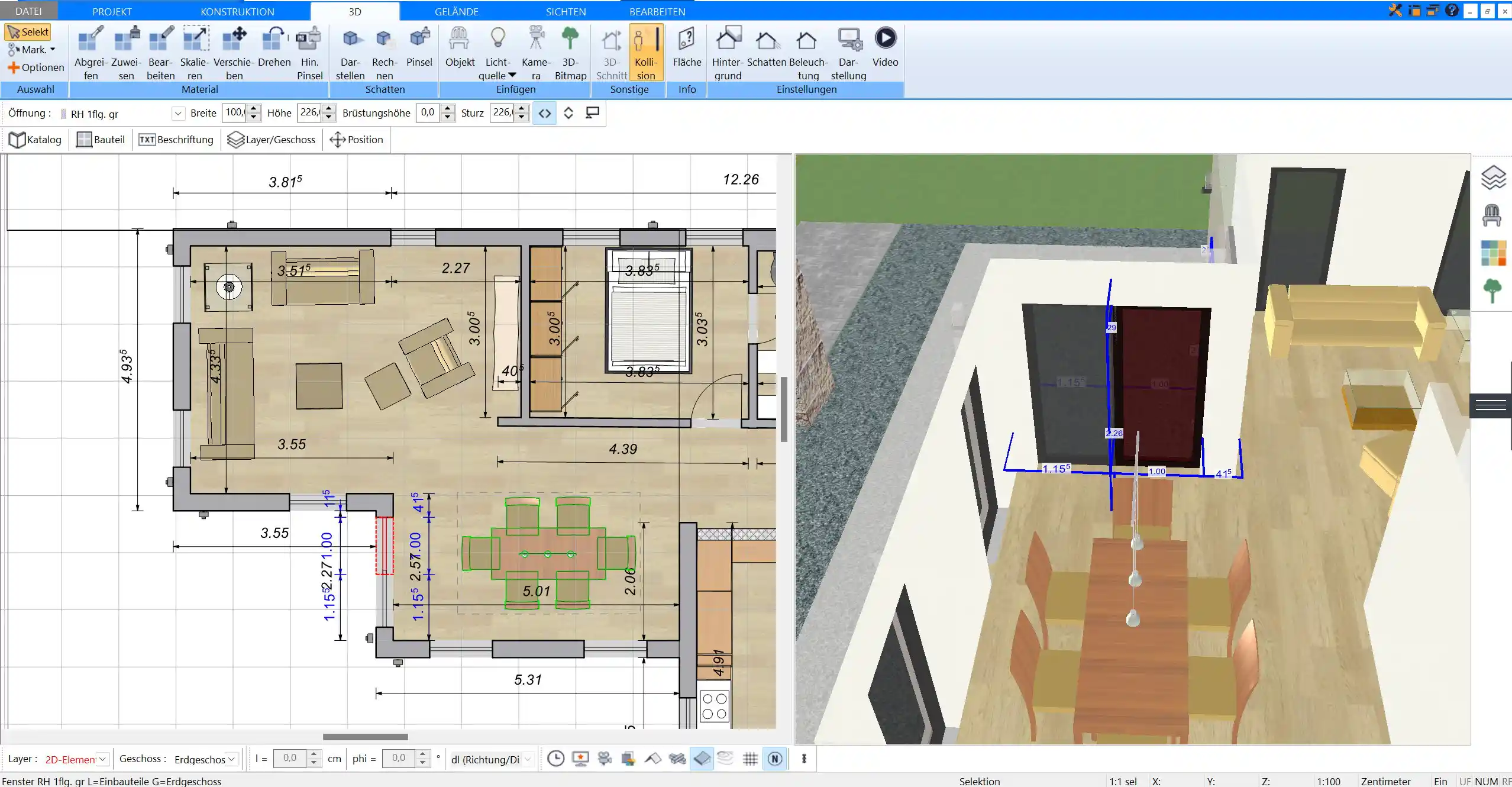This screenshot has width=1512, height=787.
Task: Activate the Skalieren material scale tool
Action: coord(195,53)
